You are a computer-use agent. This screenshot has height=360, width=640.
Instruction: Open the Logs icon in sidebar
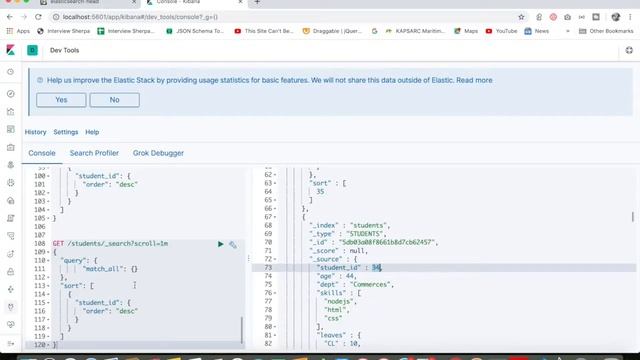pos(11,218)
